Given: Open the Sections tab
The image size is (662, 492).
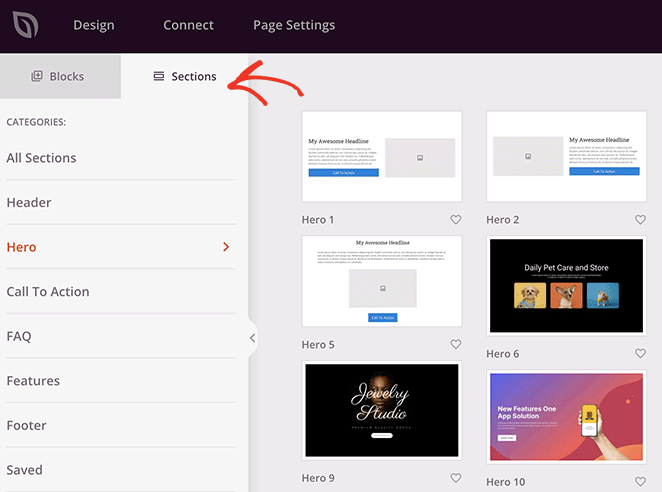Looking at the screenshot, I should (184, 76).
